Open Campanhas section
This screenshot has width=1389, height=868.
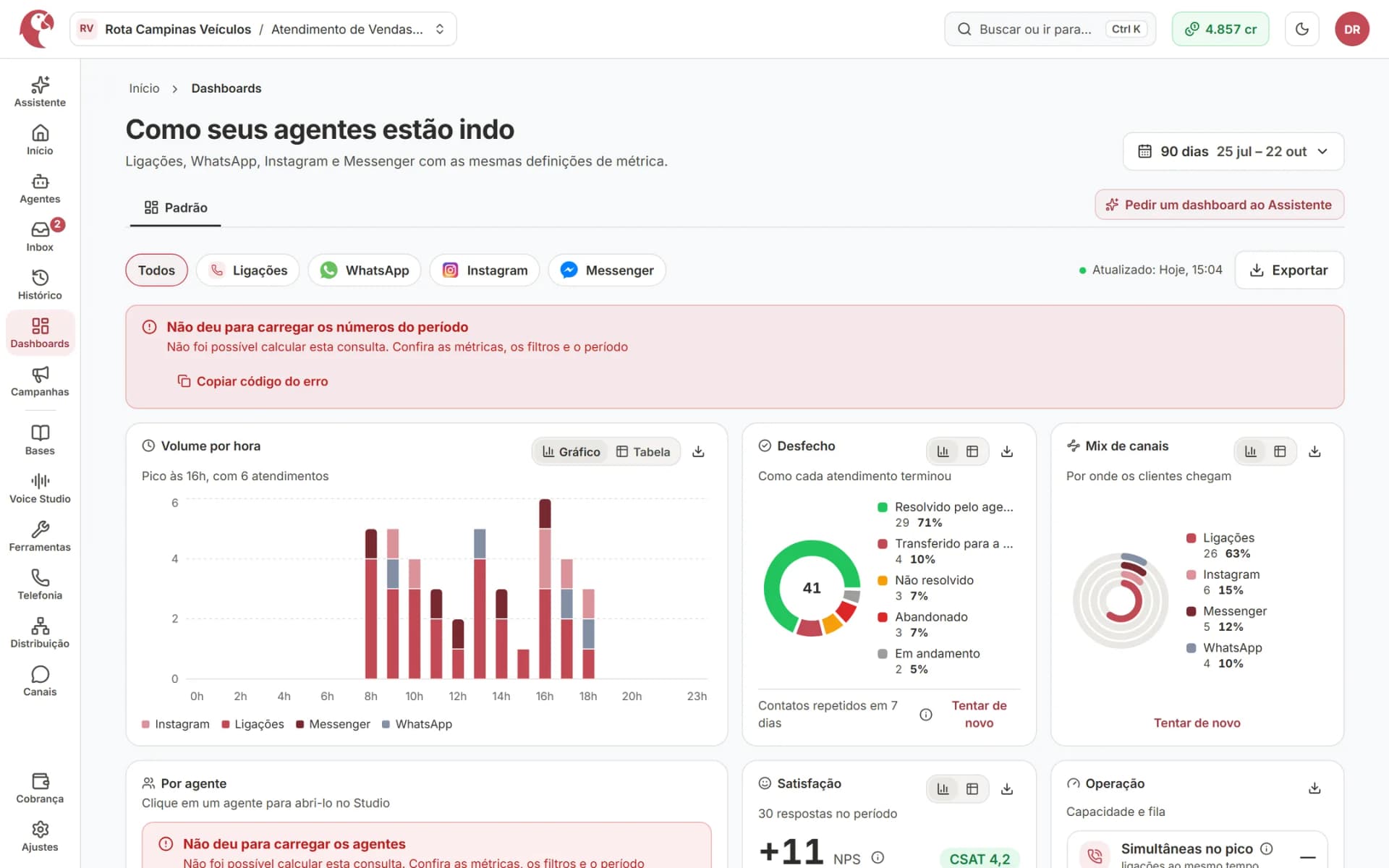tap(40, 381)
